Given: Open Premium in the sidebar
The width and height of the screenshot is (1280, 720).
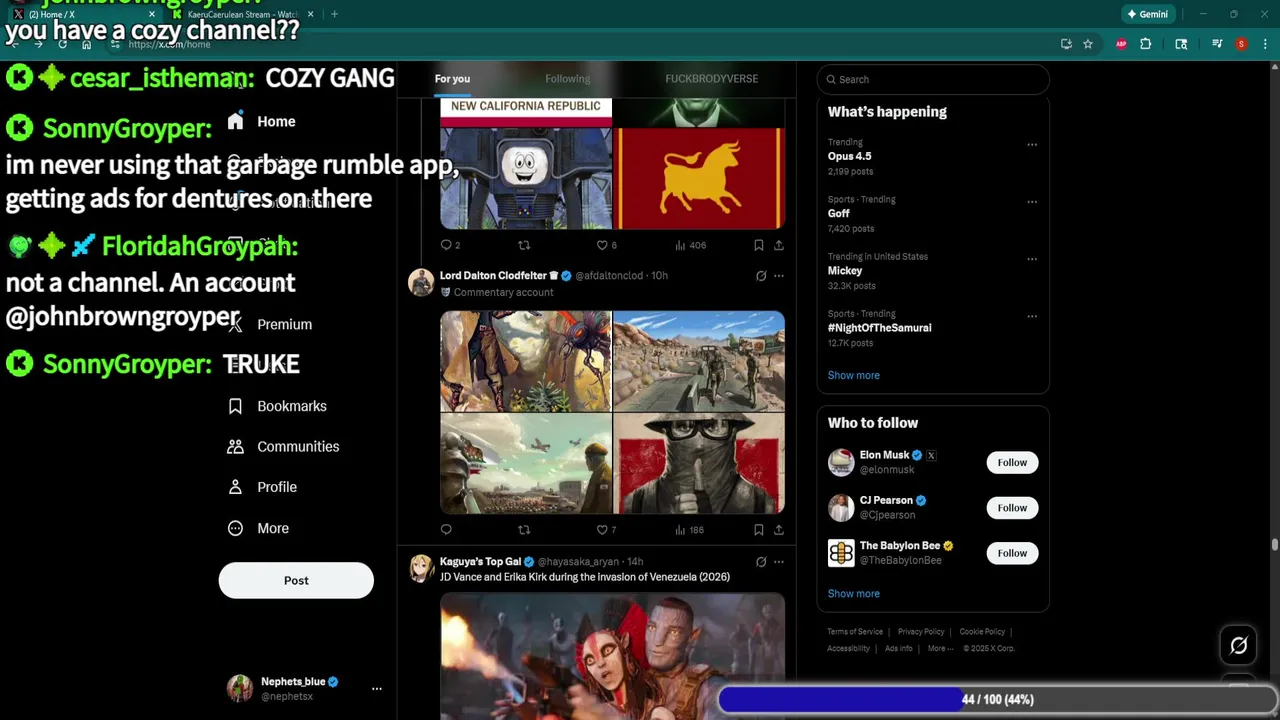Looking at the screenshot, I should click(x=270, y=324).
